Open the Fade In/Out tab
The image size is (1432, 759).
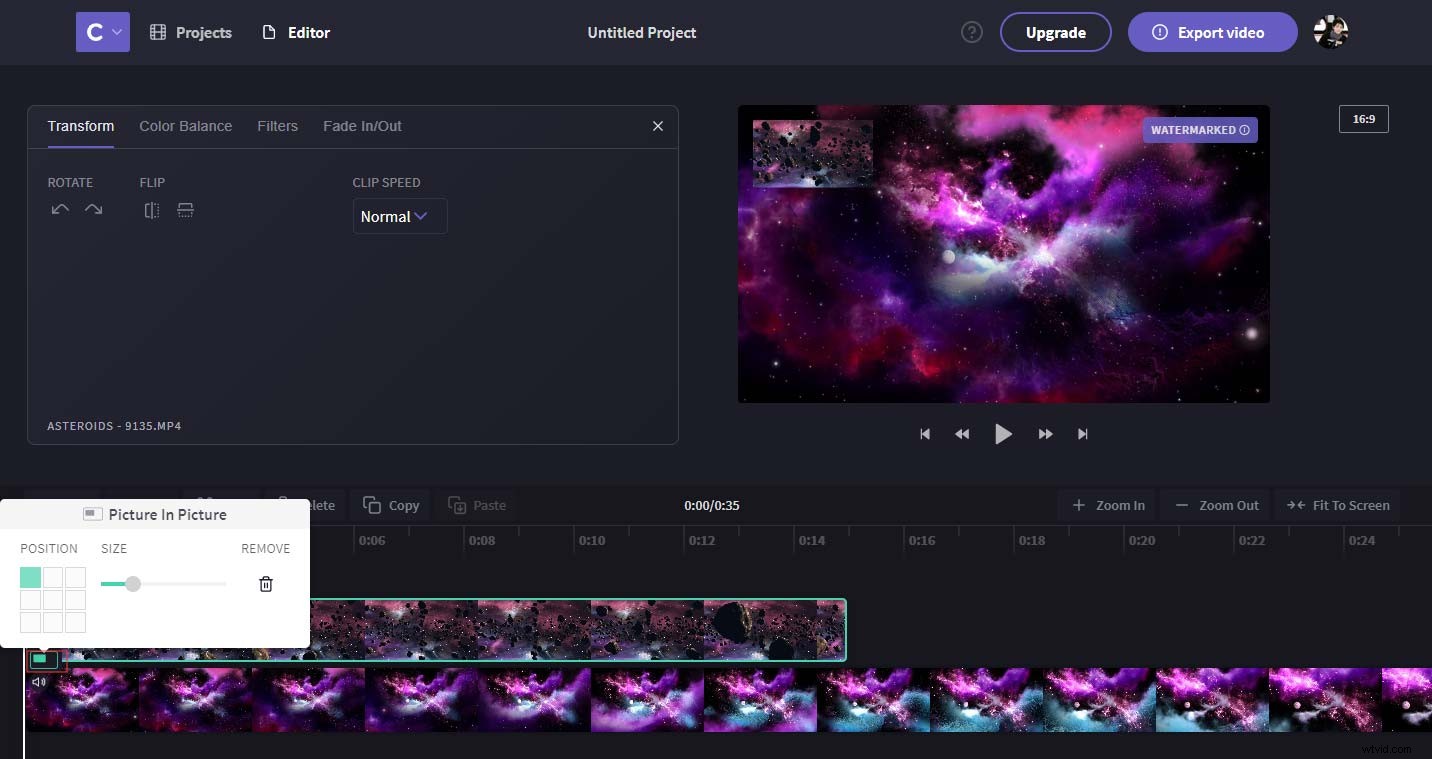click(x=362, y=126)
